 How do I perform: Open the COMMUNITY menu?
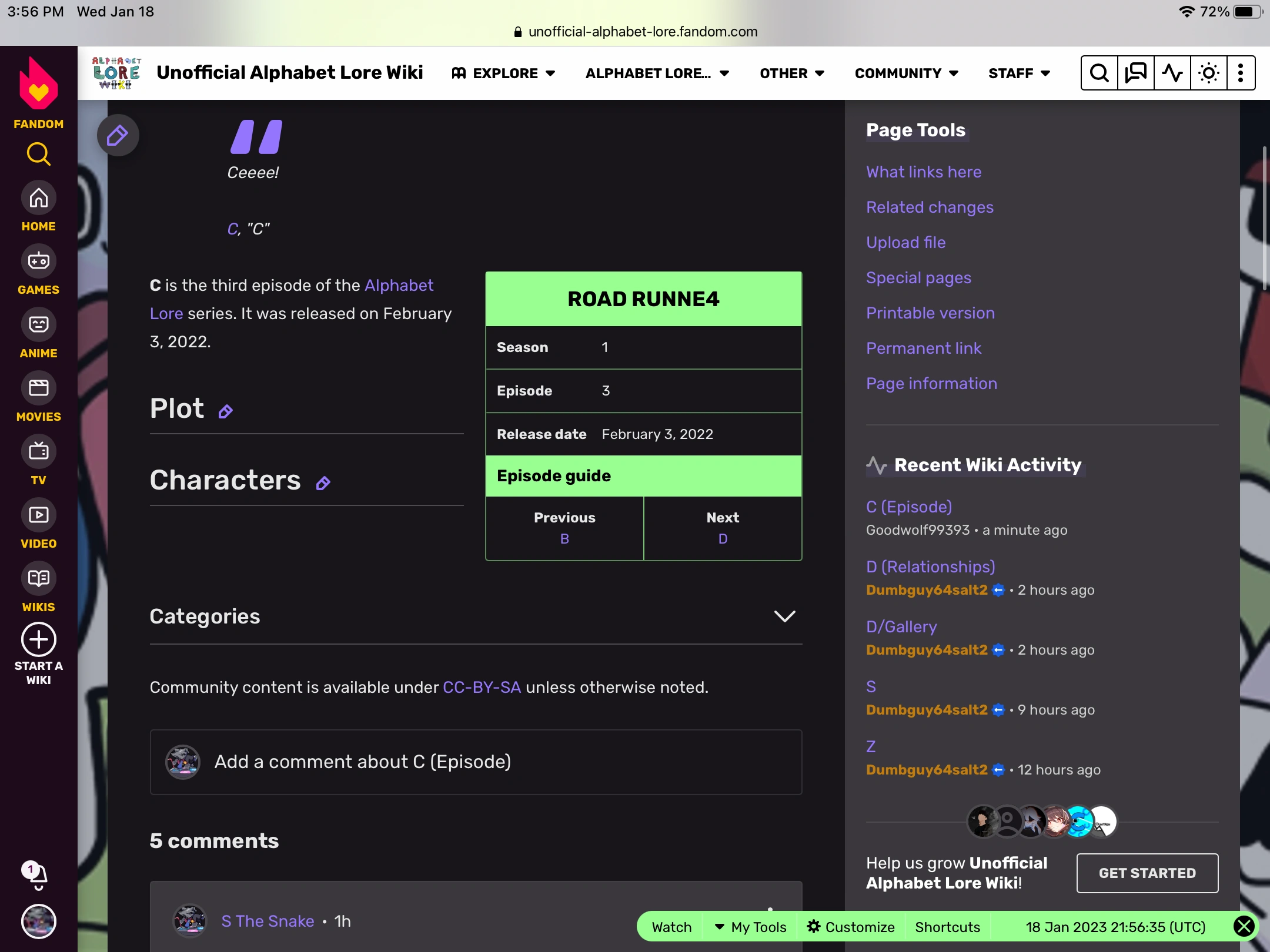[906, 73]
